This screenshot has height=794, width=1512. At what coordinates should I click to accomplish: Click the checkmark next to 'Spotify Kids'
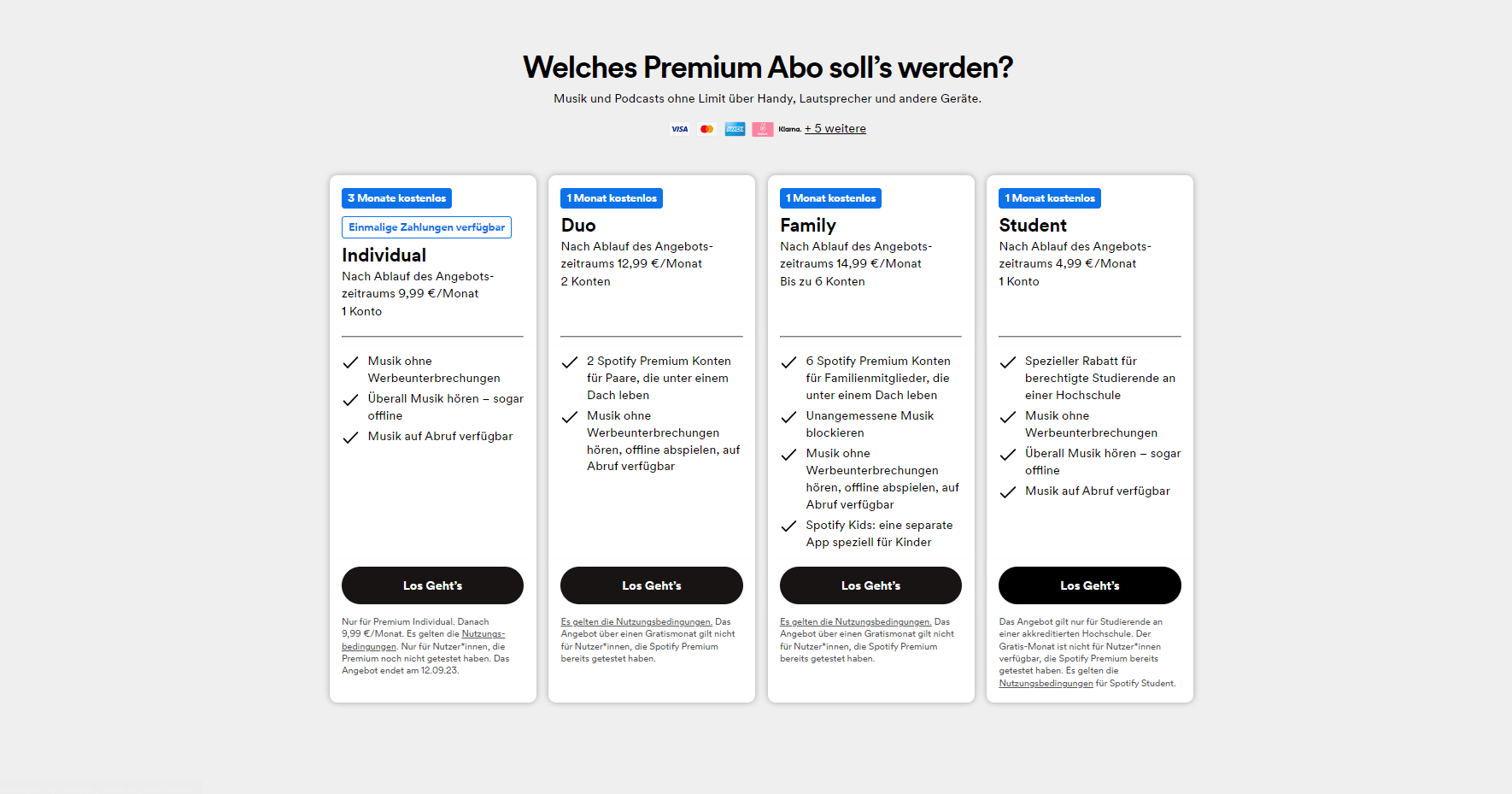coord(788,526)
